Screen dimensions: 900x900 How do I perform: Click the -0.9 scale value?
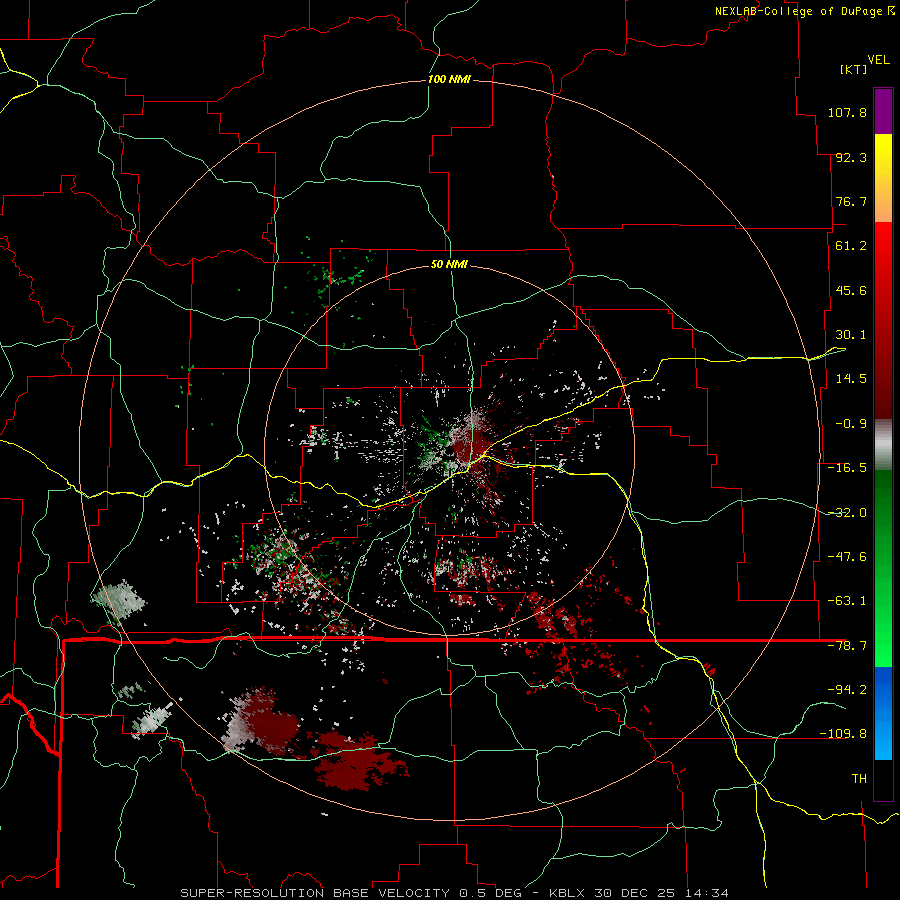(x=851, y=424)
